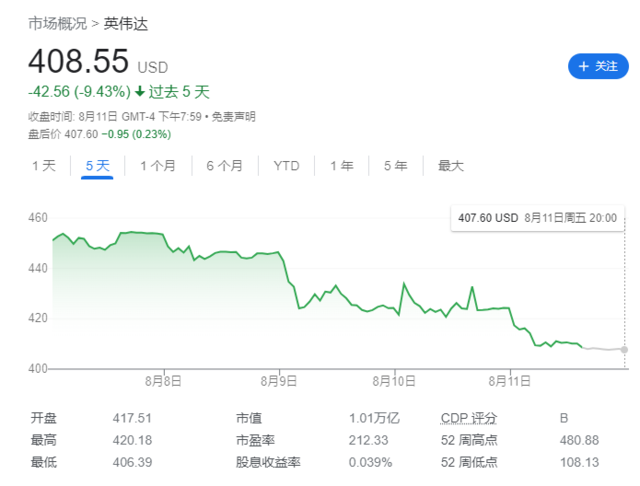Click the 52 周低点 value 108.13
640x486 pixels.
pos(579,462)
